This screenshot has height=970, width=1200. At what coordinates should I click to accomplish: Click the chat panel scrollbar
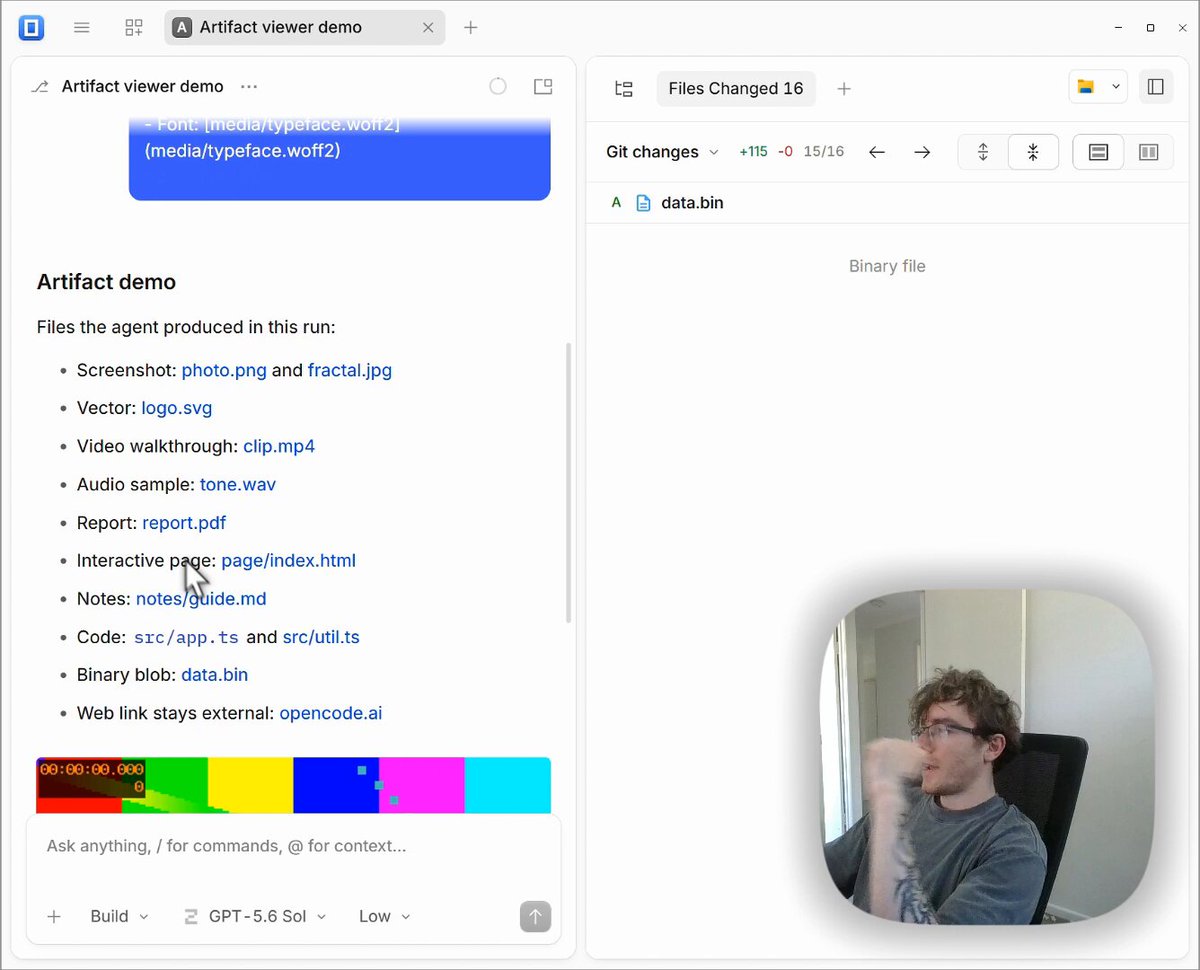[568, 482]
